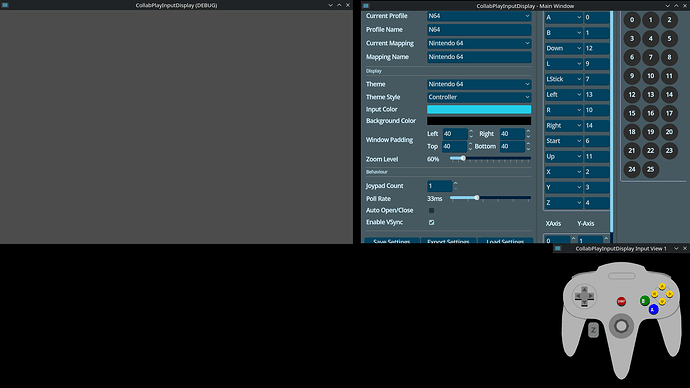
Task: Open the Theme Style dropdown
Action: 479,97
